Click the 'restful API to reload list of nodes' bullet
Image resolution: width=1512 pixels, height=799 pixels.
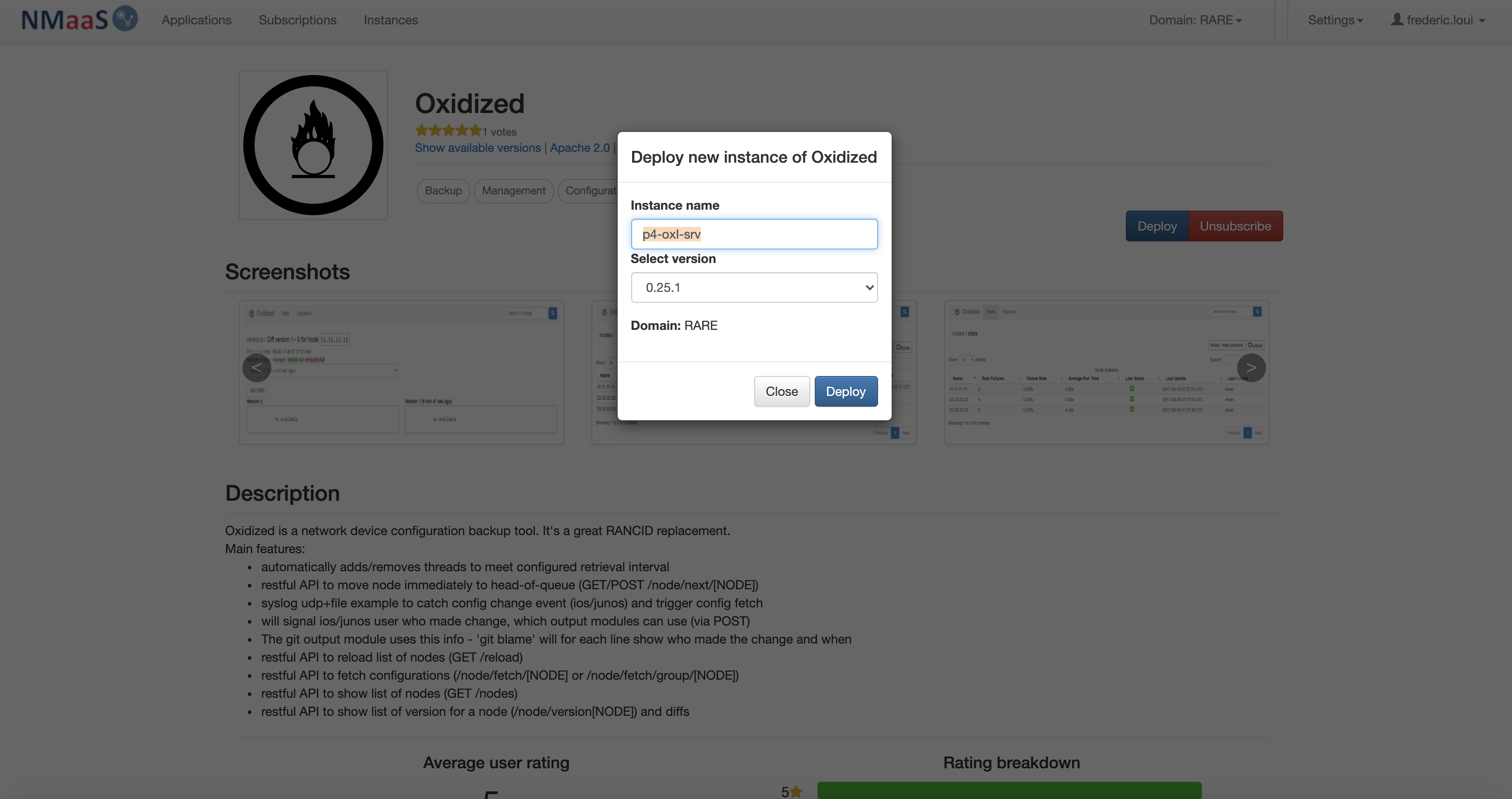[392, 657]
